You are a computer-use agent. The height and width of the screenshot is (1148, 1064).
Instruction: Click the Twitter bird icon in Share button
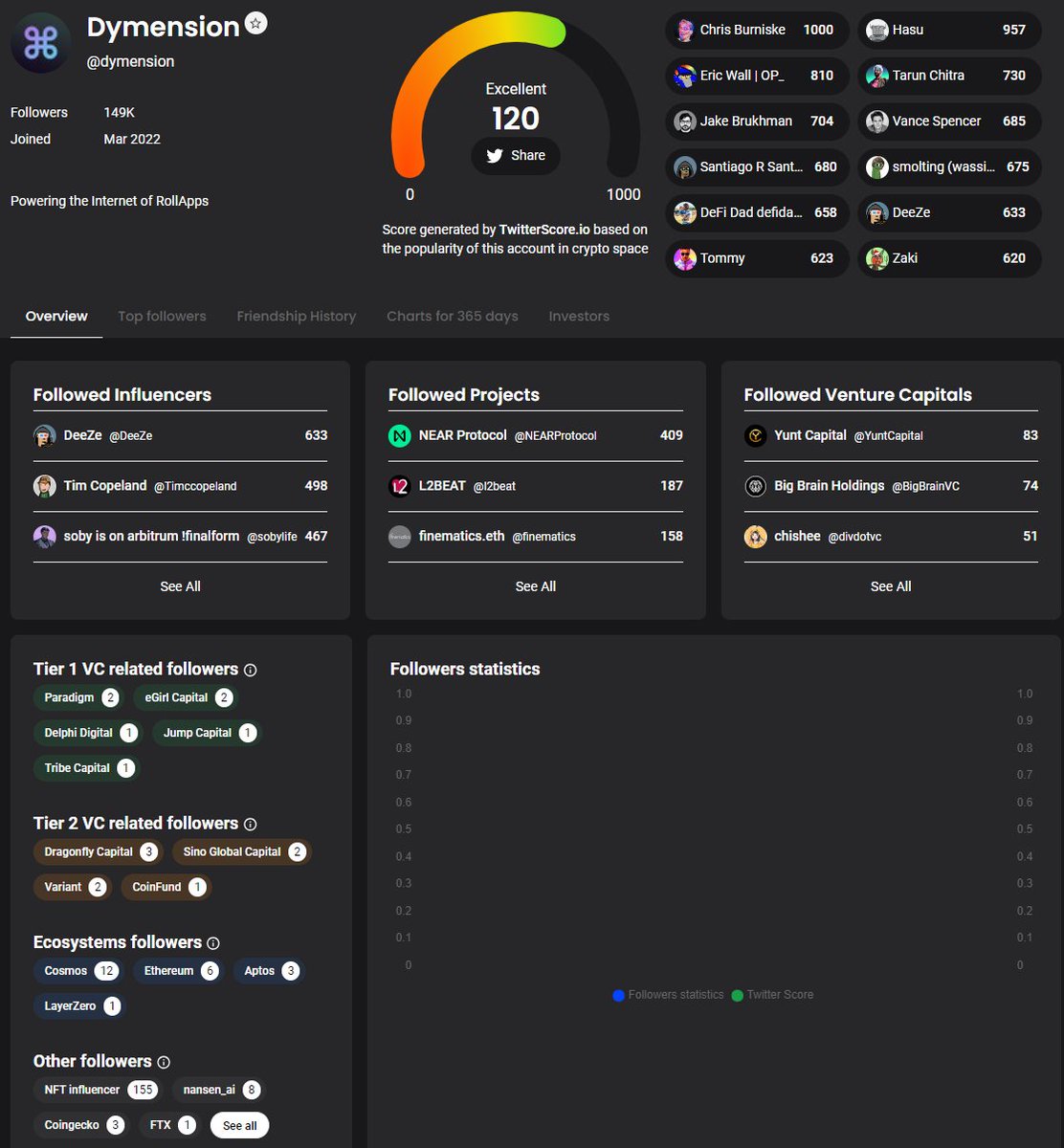[x=495, y=156]
